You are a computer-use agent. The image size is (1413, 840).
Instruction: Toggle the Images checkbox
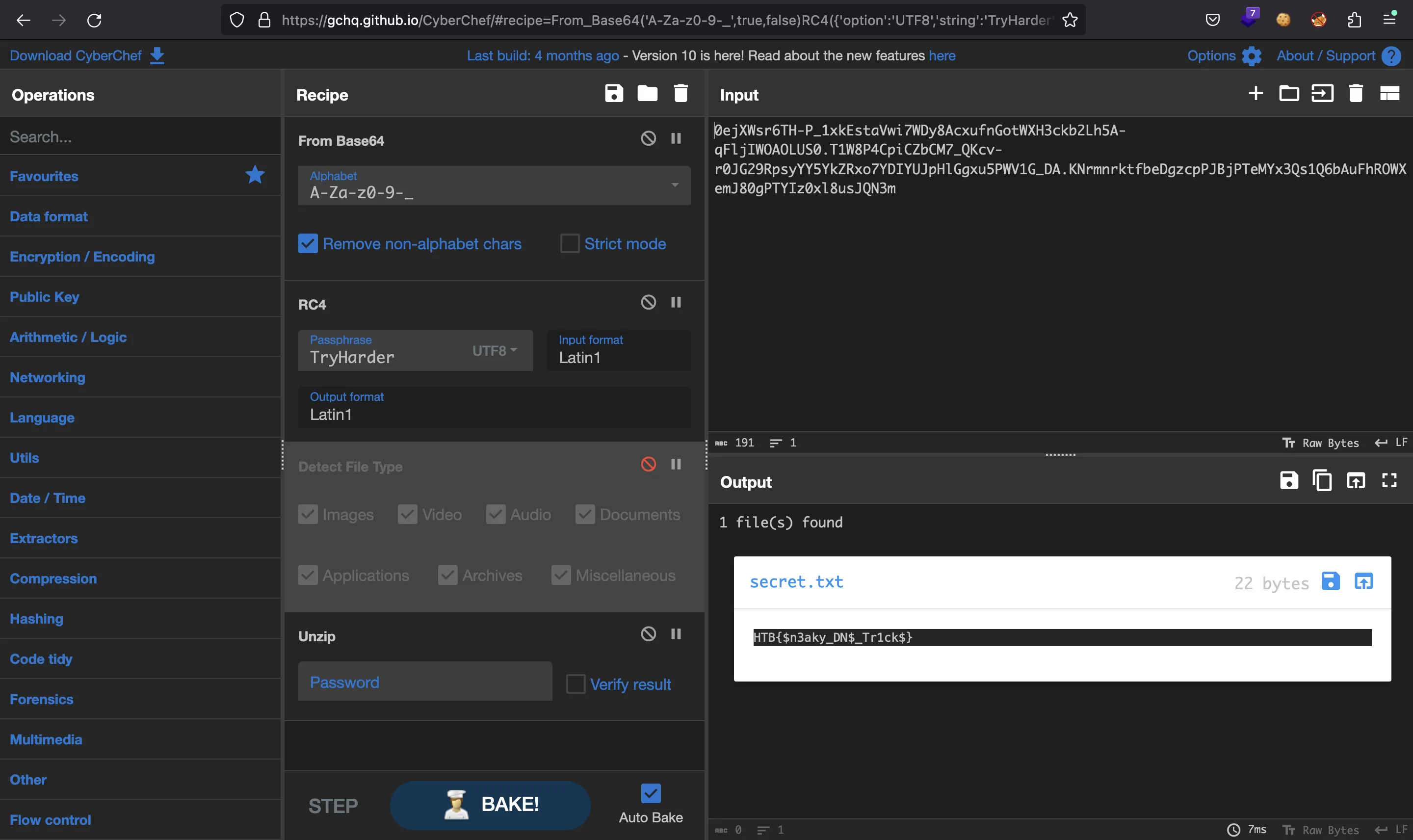[x=308, y=515]
